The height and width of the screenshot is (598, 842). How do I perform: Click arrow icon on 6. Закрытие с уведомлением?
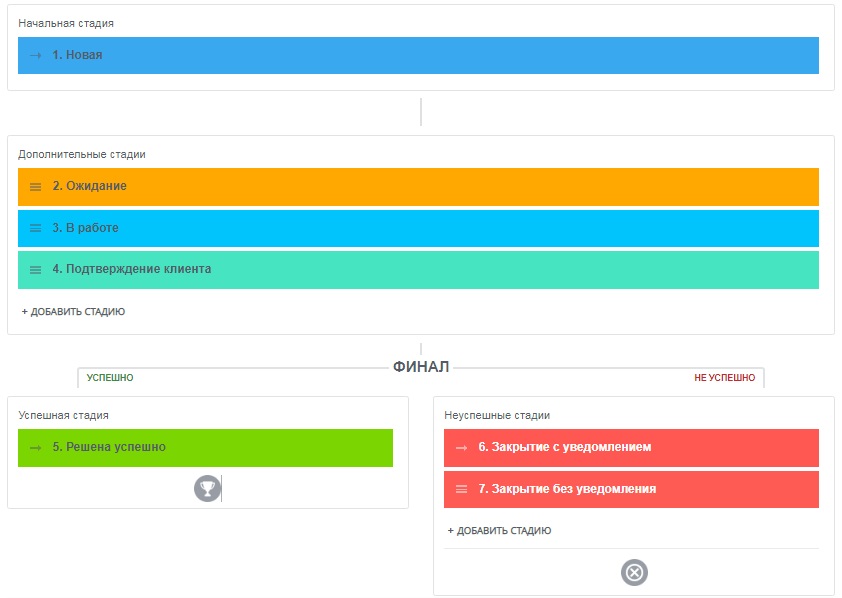pyautogui.click(x=461, y=448)
